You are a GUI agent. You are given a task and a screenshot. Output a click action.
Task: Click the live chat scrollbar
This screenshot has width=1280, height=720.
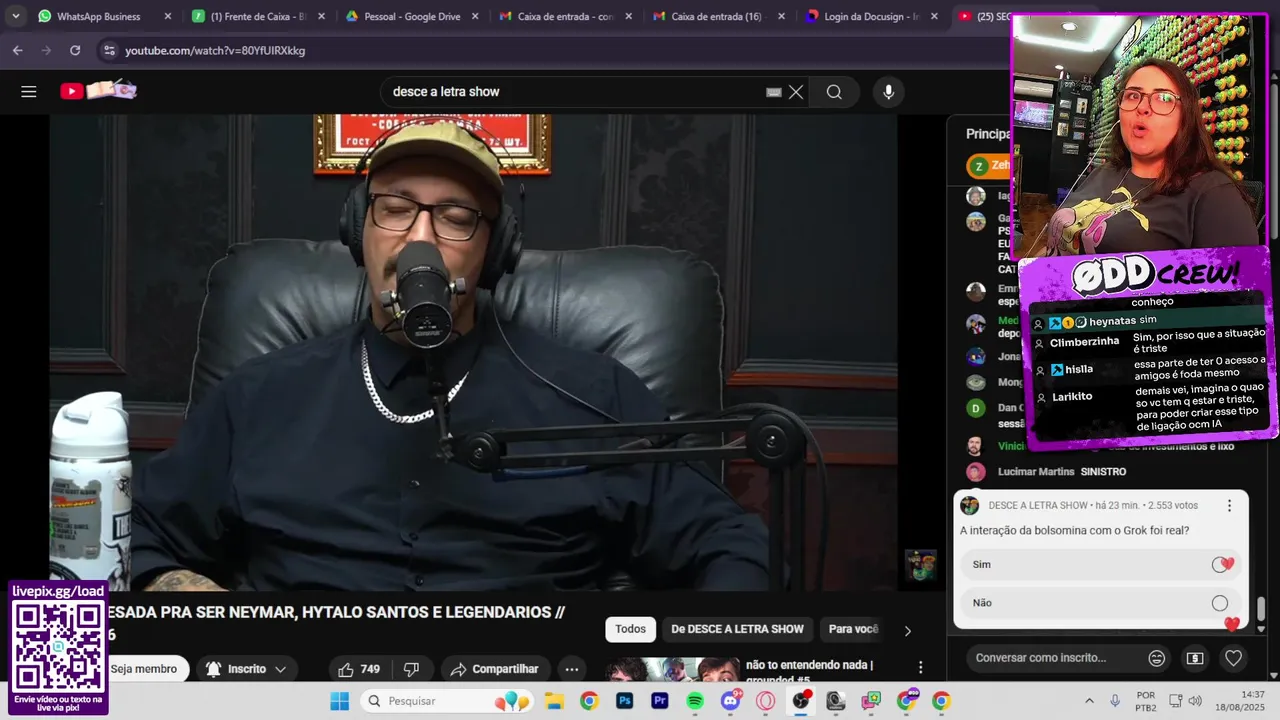(x=1261, y=608)
